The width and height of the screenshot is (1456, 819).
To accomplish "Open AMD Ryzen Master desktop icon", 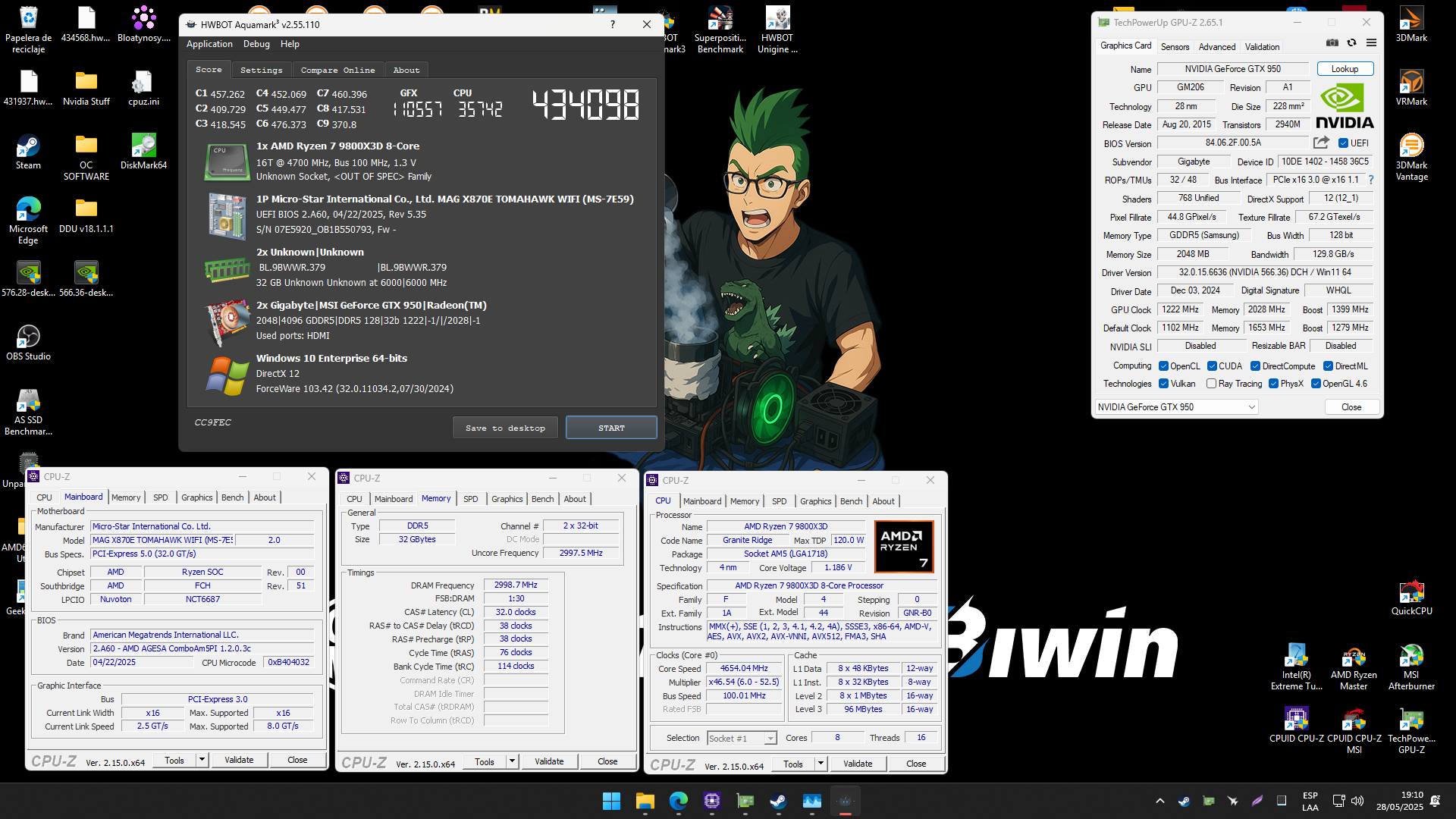I will pos(1354,667).
